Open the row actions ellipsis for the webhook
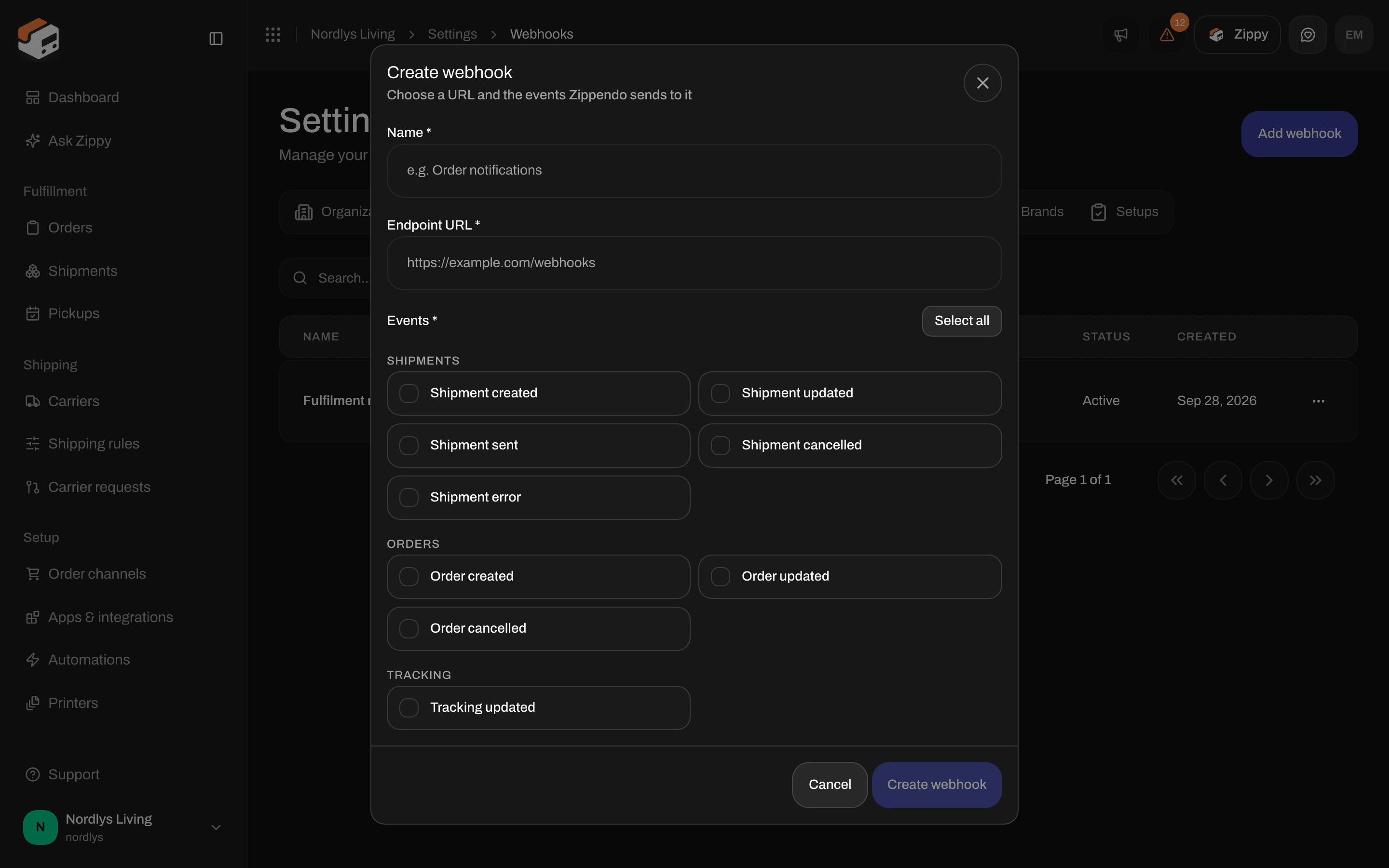The image size is (1389, 868). click(1319, 401)
